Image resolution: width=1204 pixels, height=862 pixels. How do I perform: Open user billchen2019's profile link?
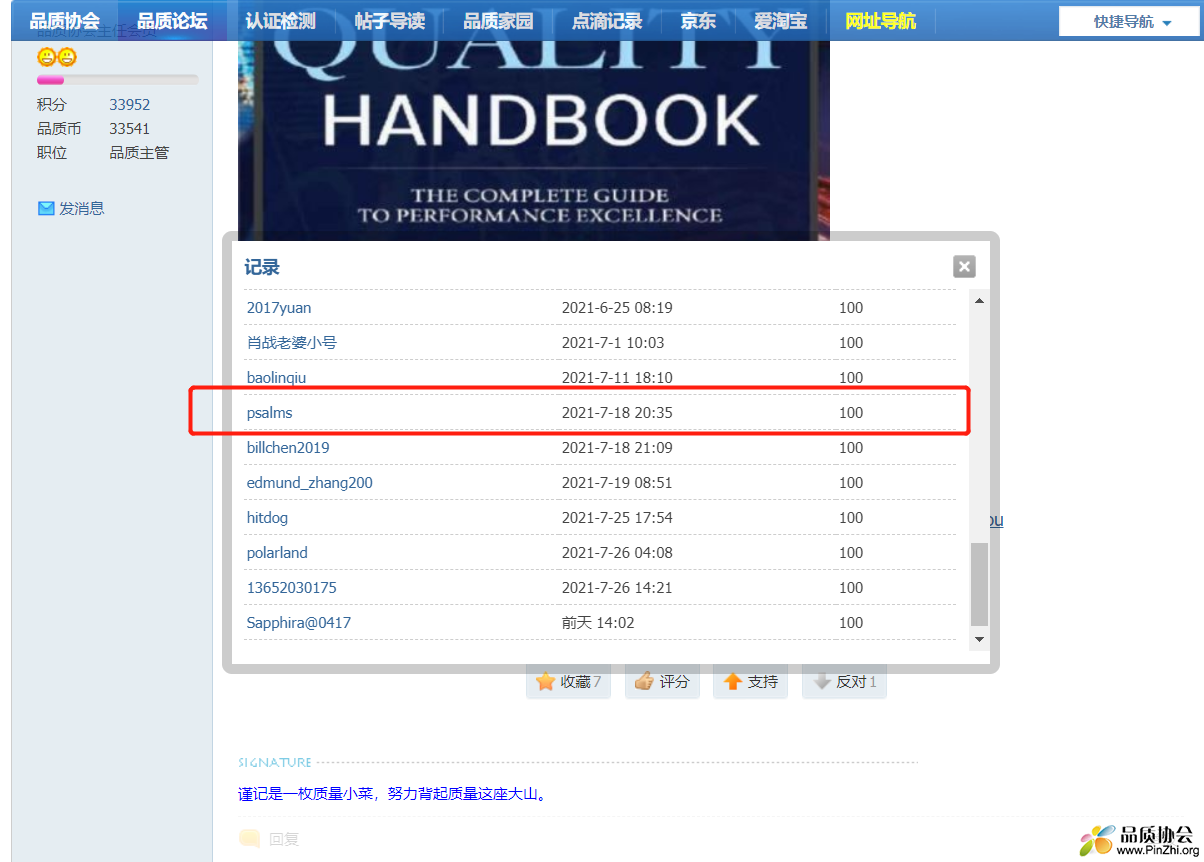(288, 448)
